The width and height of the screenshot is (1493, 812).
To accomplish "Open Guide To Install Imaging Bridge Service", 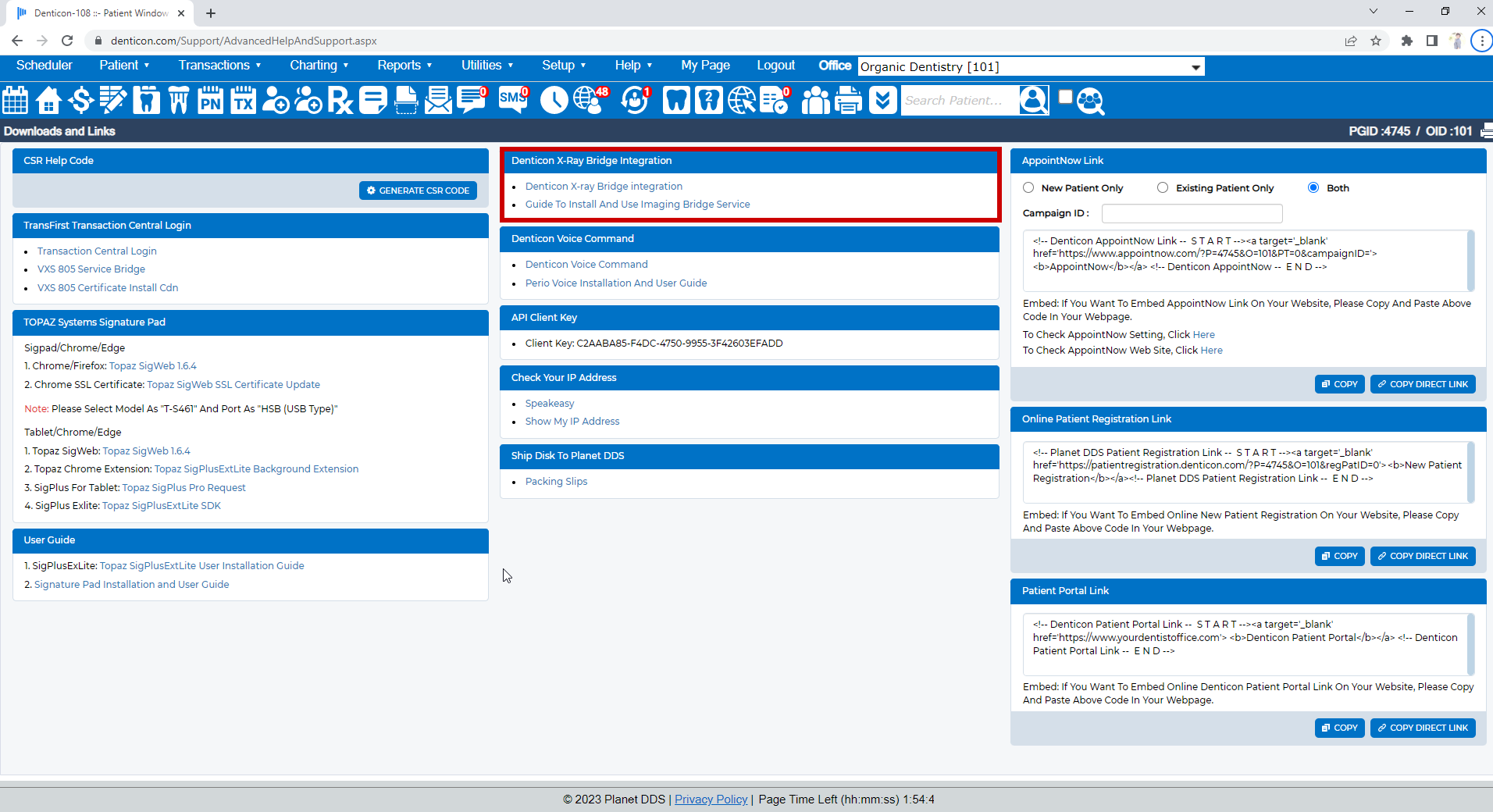I will (637, 204).
